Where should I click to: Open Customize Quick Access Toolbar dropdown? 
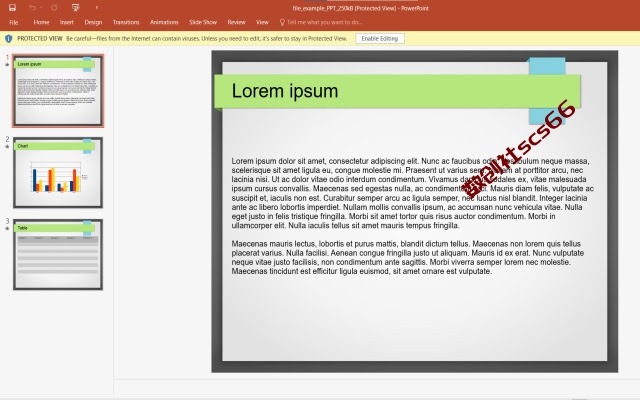coord(97,7)
